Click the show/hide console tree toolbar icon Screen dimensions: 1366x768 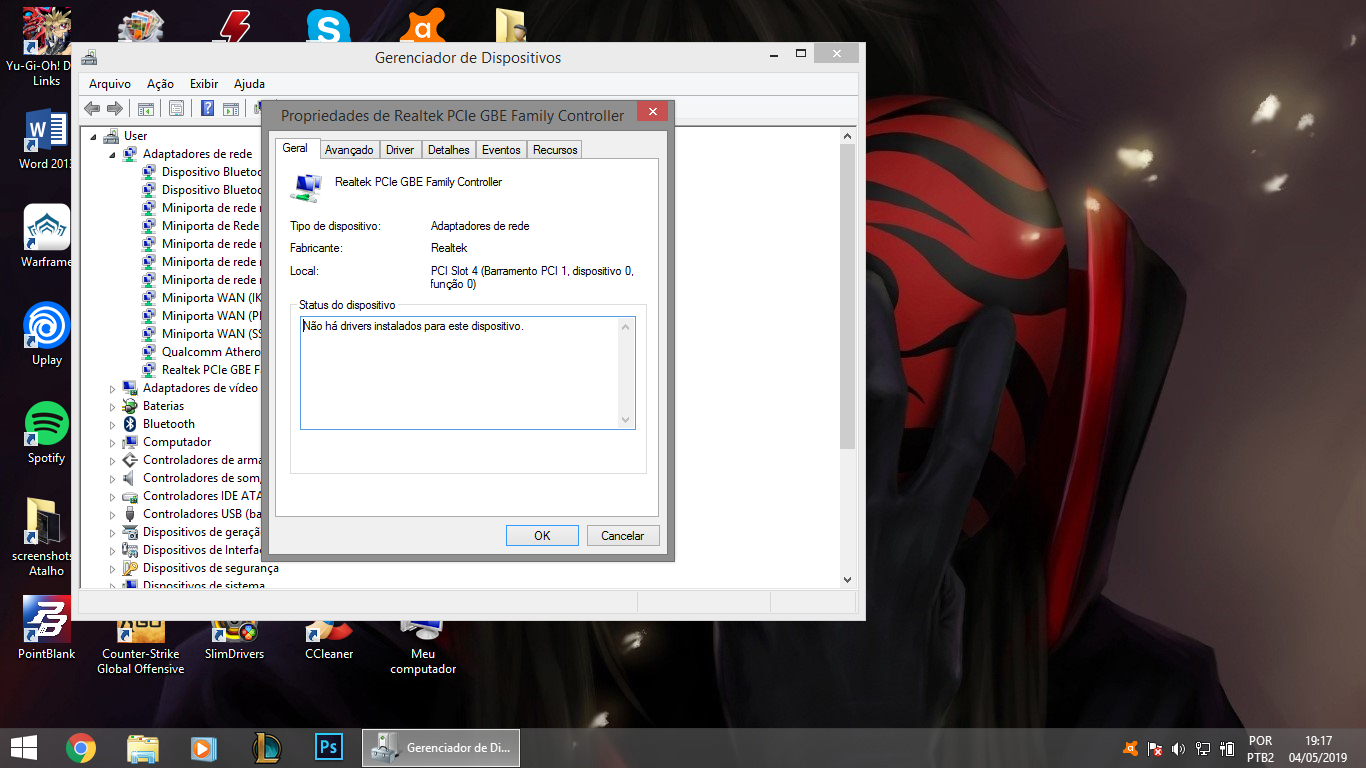[x=146, y=108]
